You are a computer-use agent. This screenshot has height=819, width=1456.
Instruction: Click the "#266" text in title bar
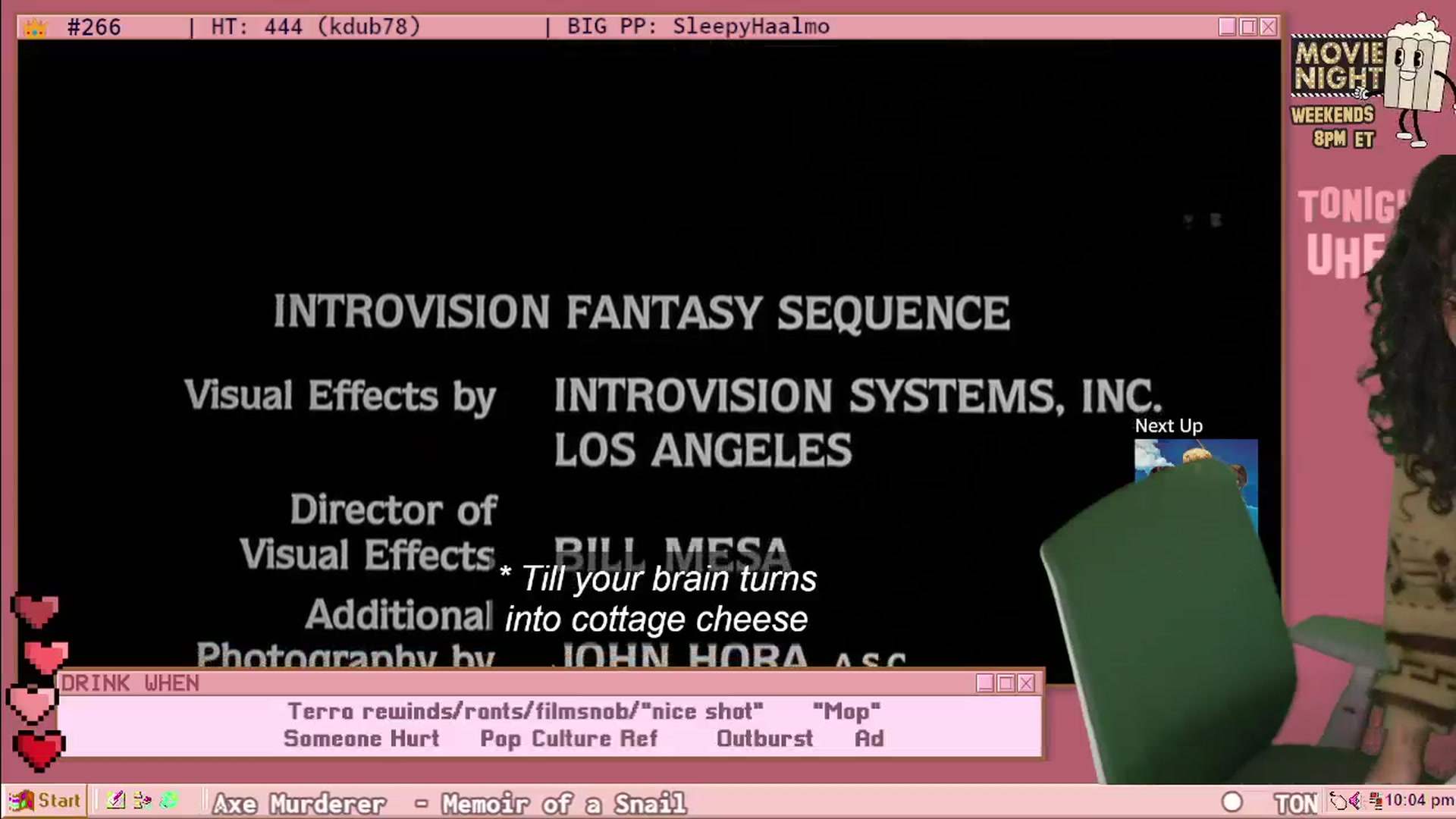pyautogui.click(x=94, y=27)
